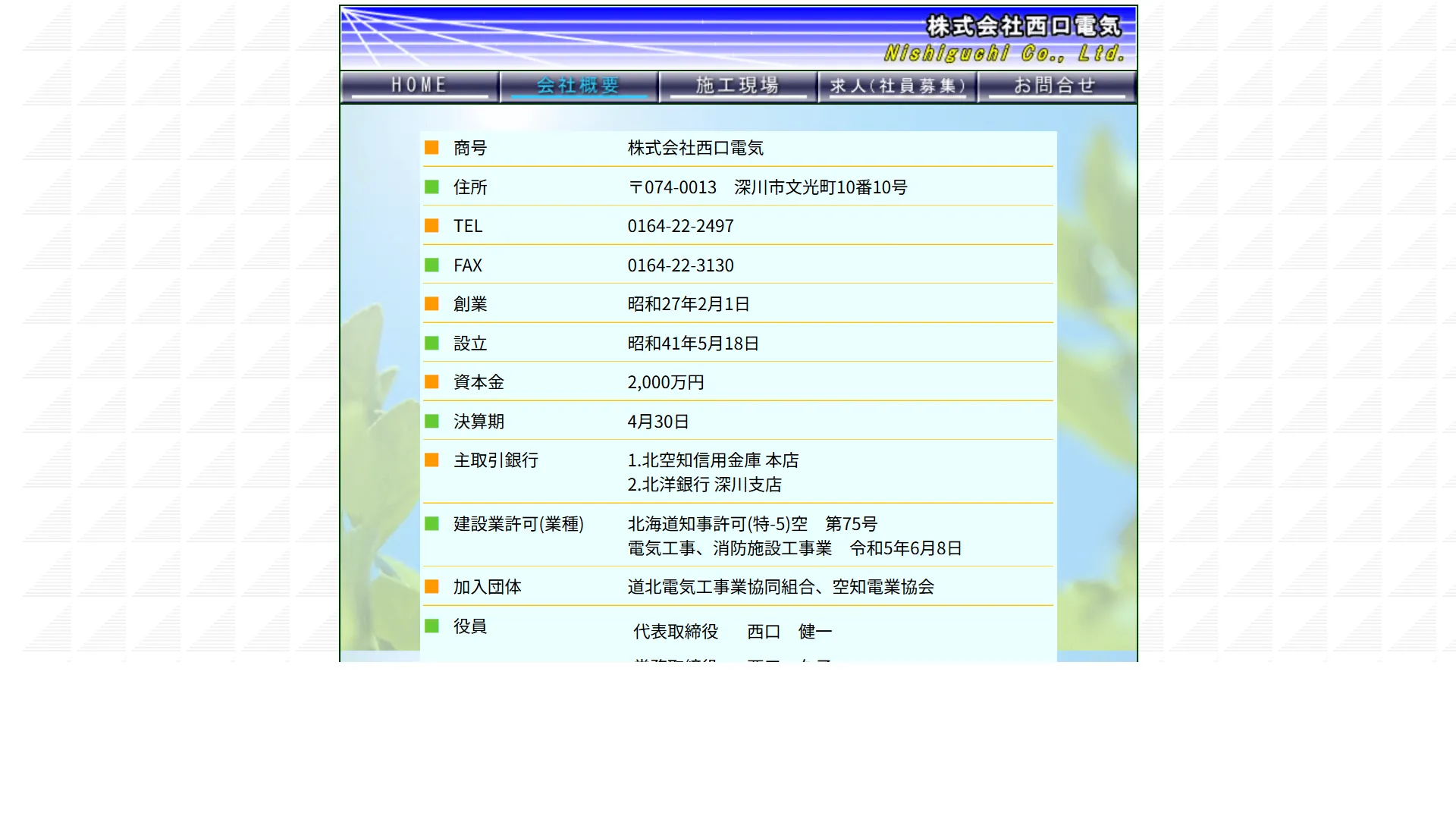Click the establishment date 昭和41年5月18日
This screenshot has height=819, width=1456.
pyautogui.click(x=693, y=344)
